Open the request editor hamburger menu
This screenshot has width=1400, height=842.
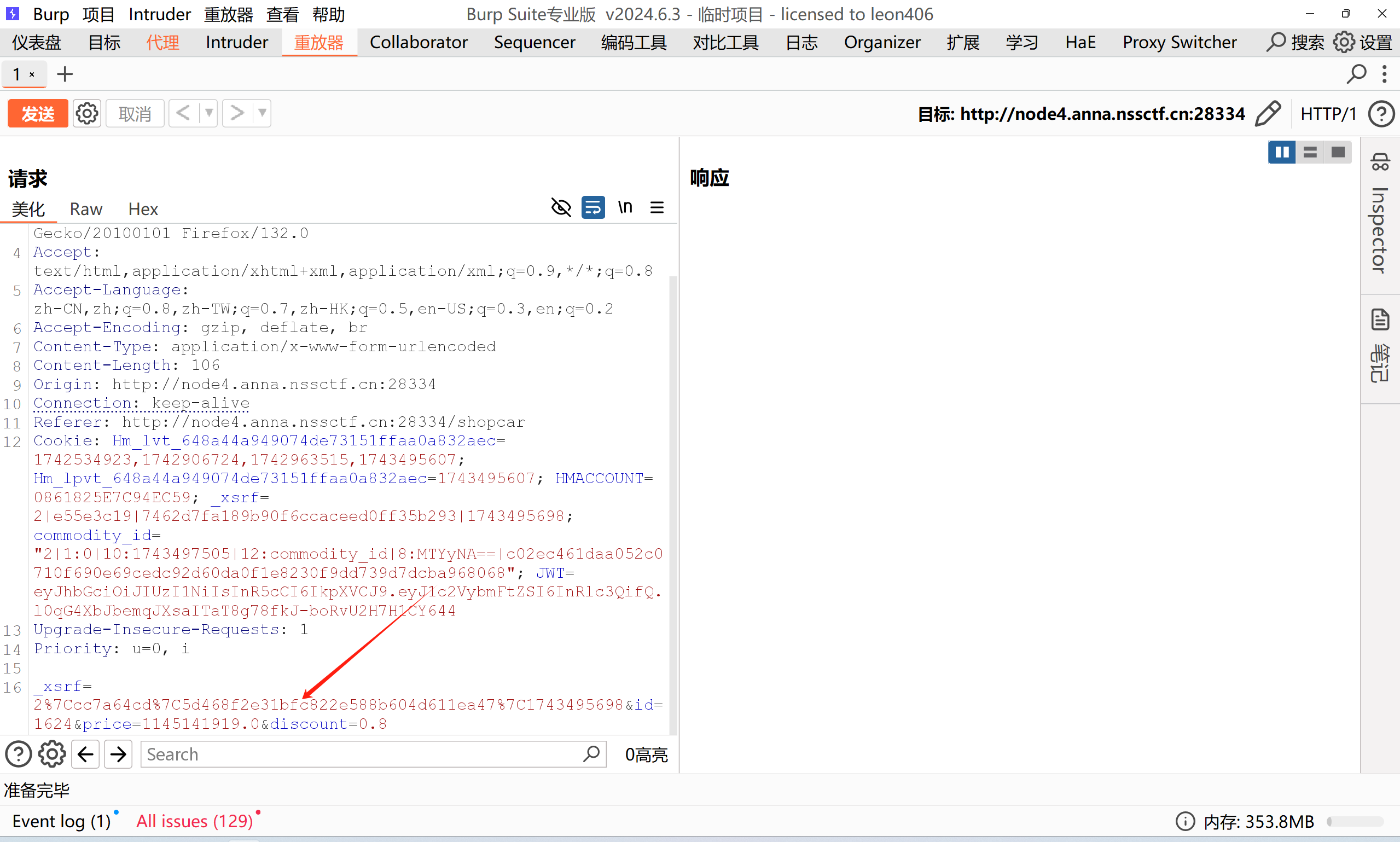pos(657,208)
